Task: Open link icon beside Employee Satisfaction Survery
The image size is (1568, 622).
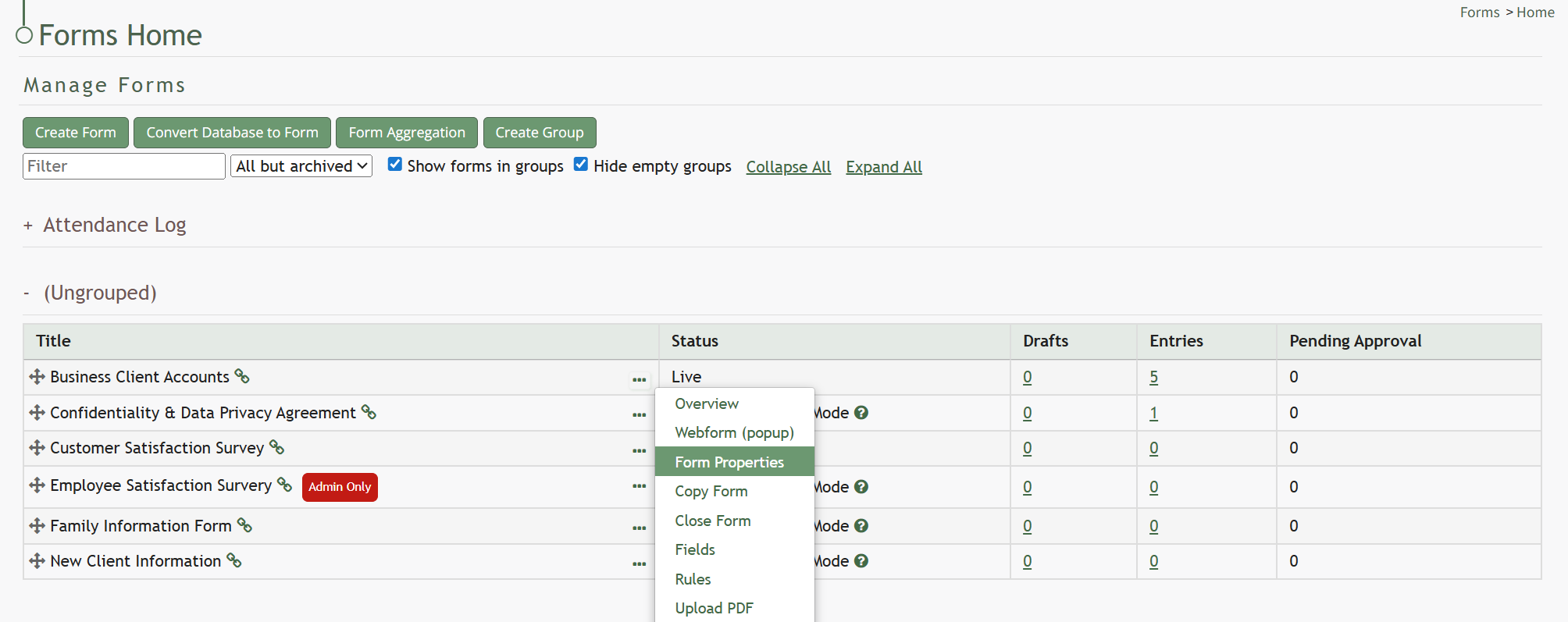Action: (x=284, y=485)
